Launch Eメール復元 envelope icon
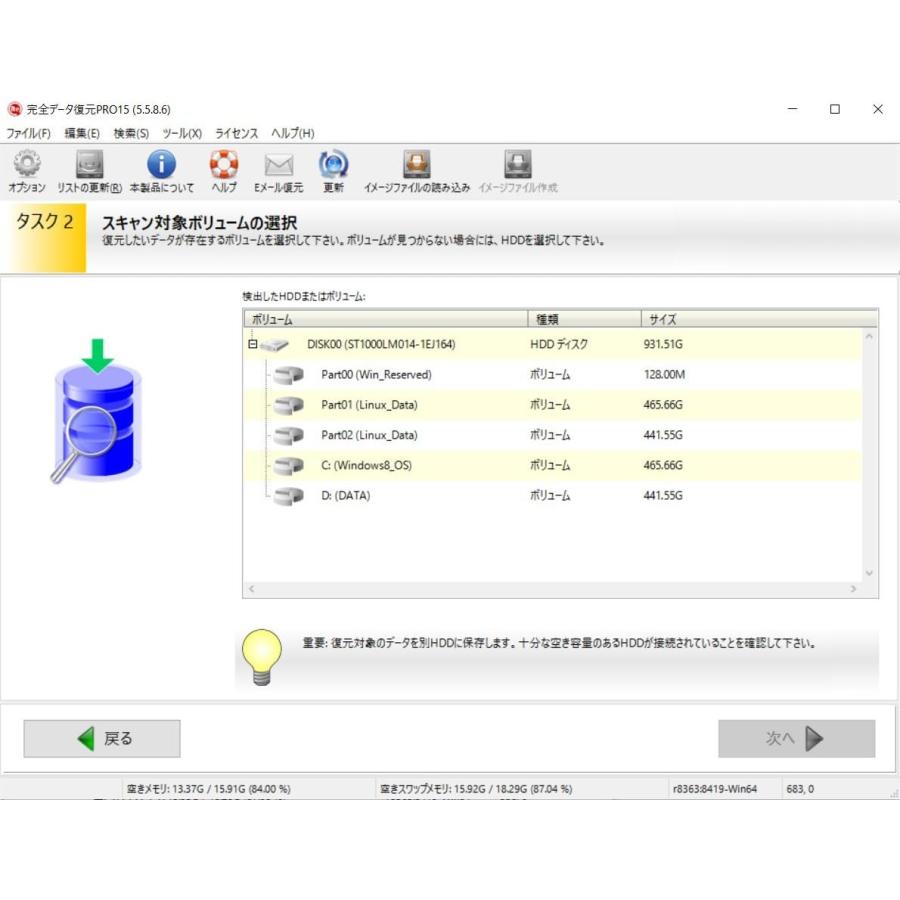Screen dimensions: 900x900 (278, 164)
